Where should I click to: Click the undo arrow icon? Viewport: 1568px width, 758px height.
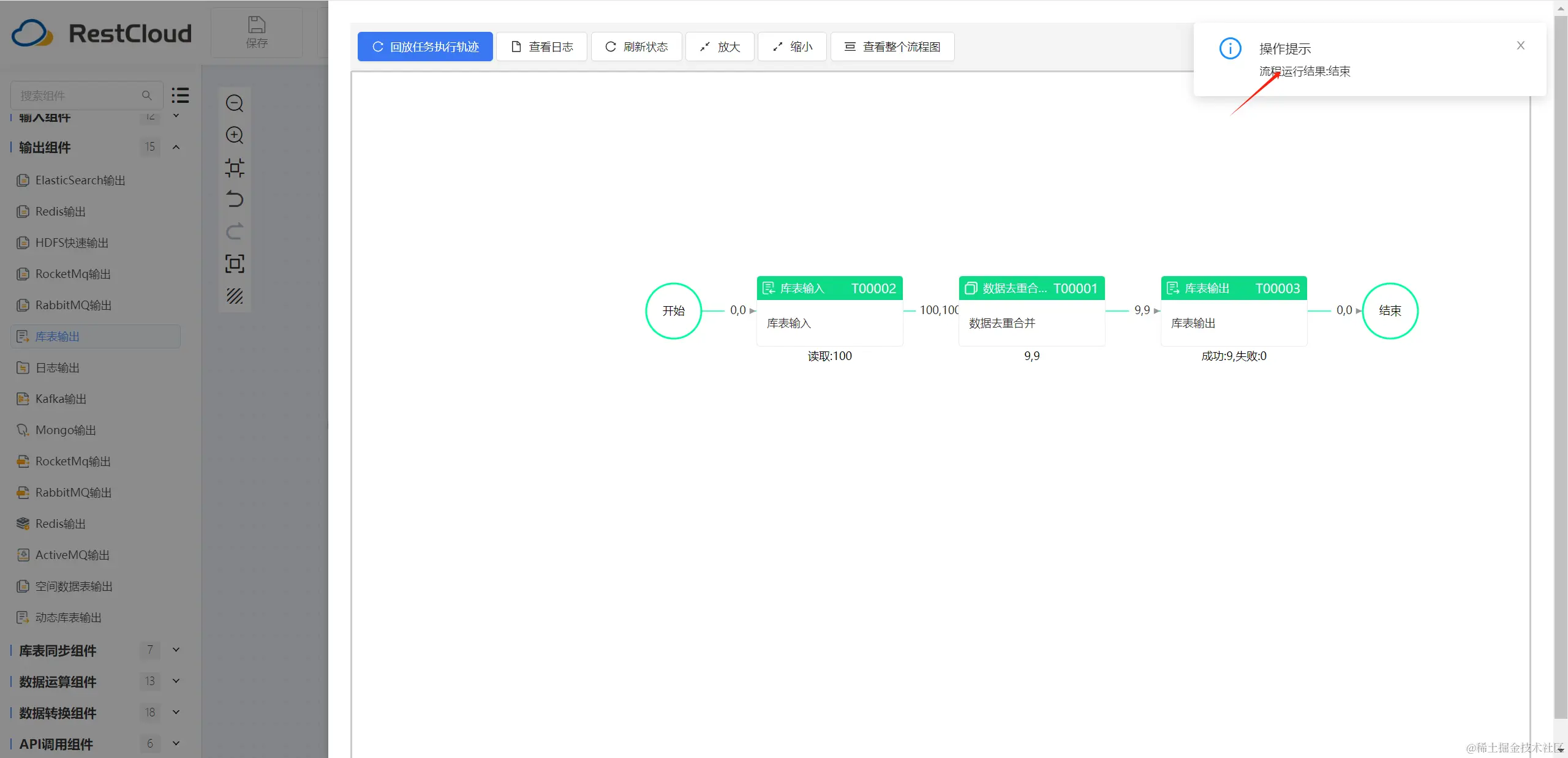point(235,200)
